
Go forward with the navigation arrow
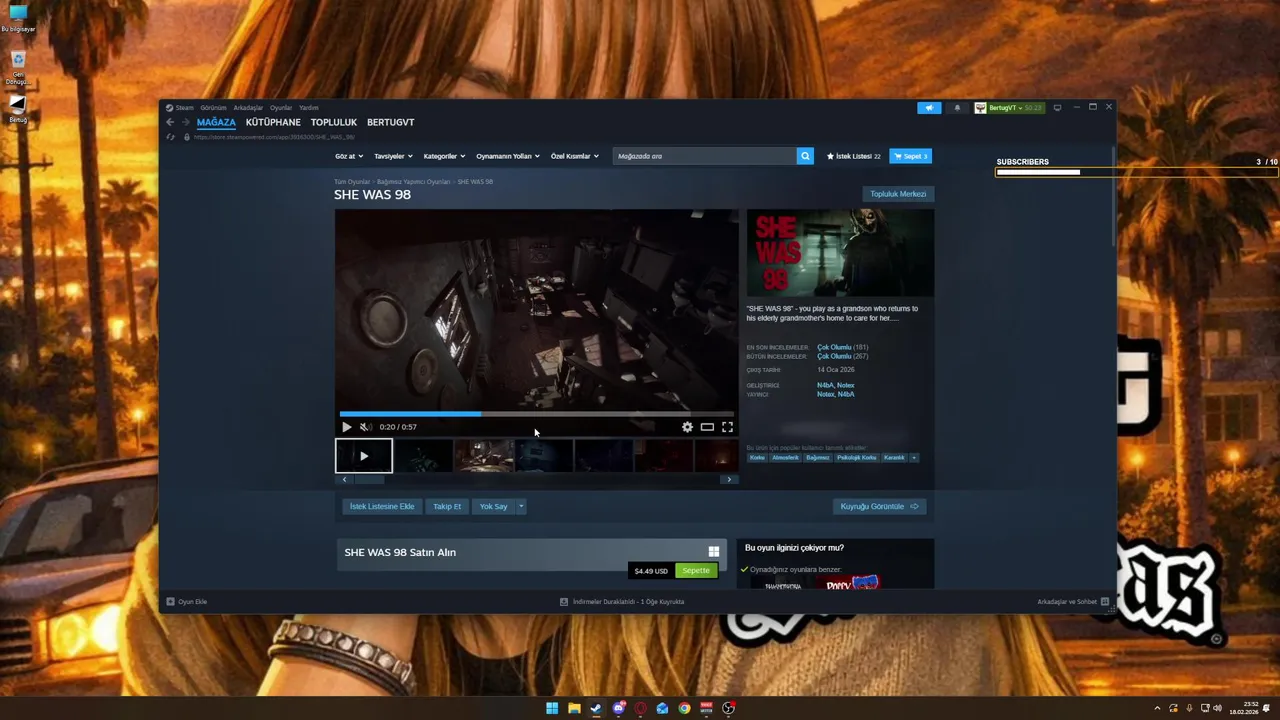185,122
